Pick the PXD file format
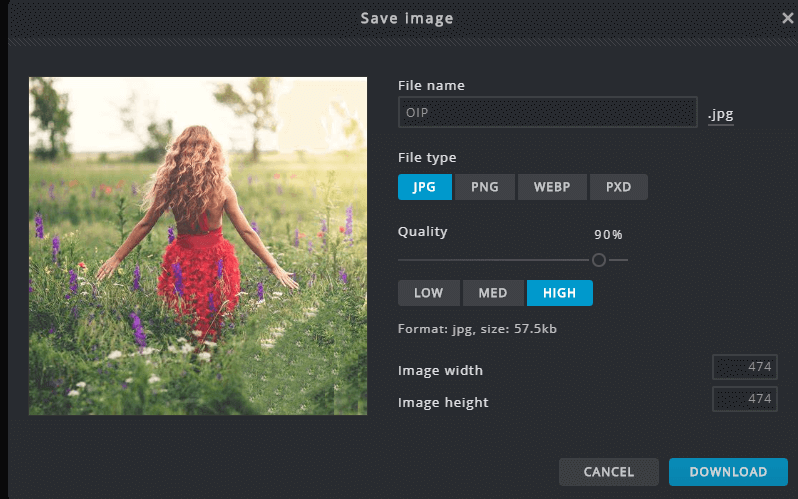This screenshot has height=499, width=798. [x=618, y=187]
